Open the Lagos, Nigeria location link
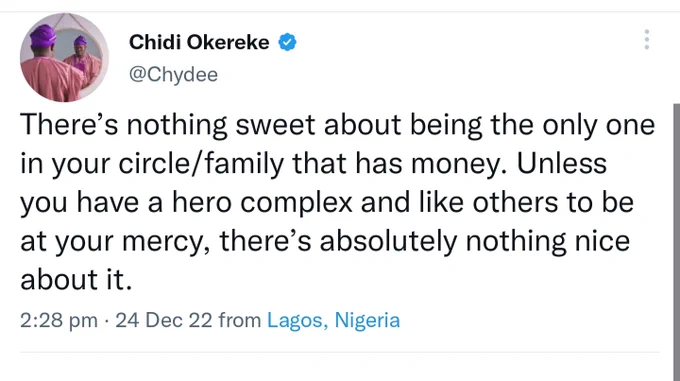 pyautogui.click(x=333, y=320)
